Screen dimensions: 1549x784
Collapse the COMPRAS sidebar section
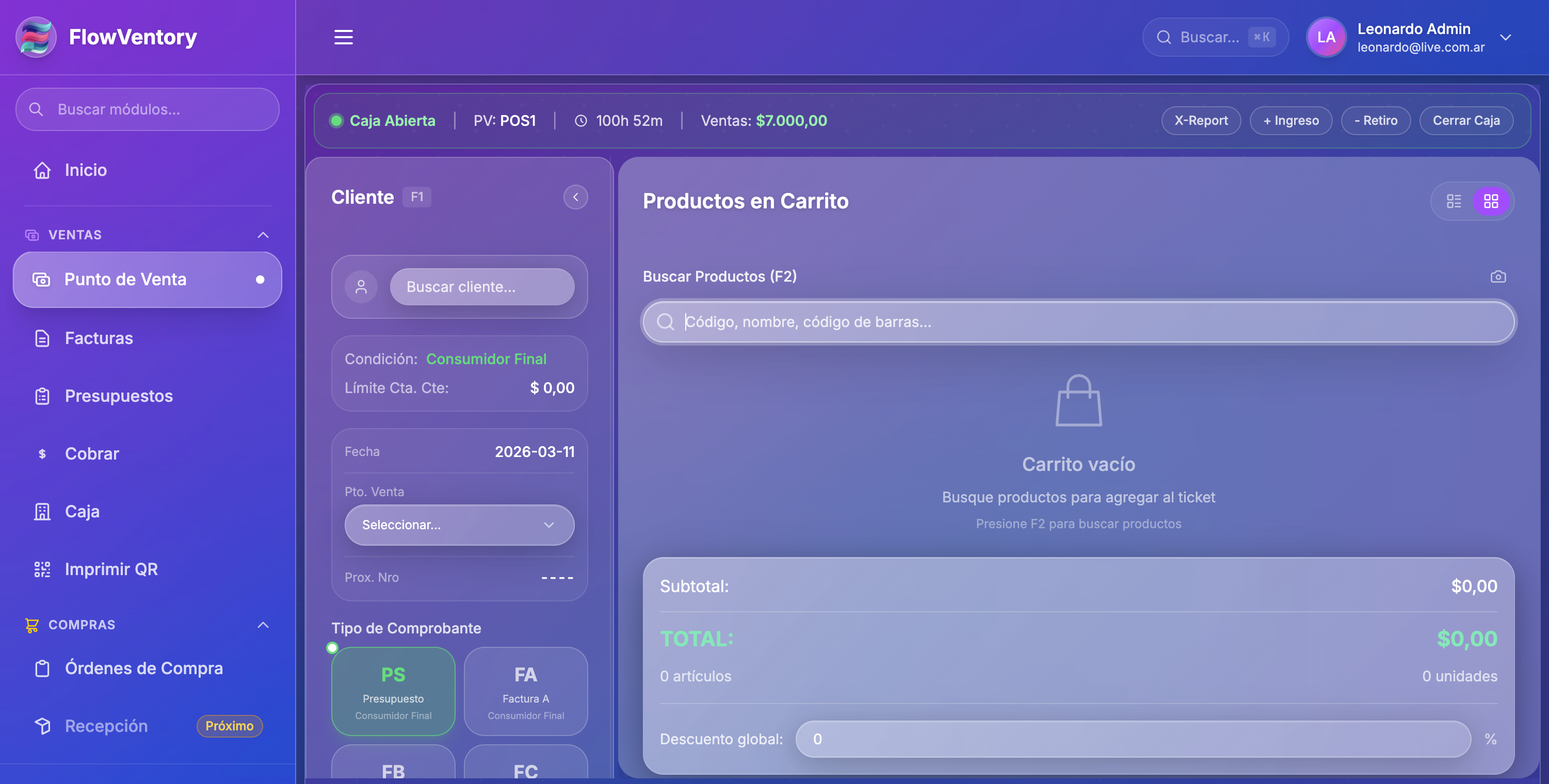pos(263,625)
